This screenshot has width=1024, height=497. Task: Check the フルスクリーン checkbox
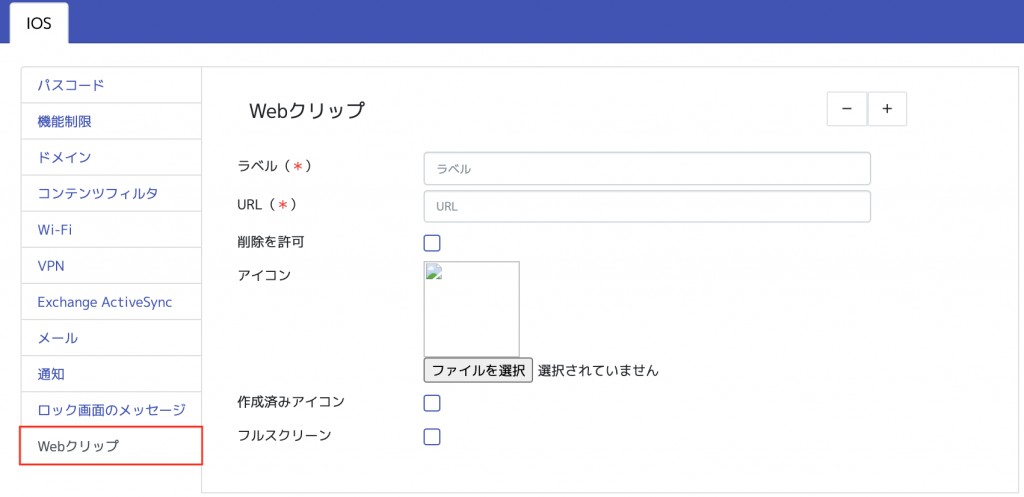tap(432, 436)
